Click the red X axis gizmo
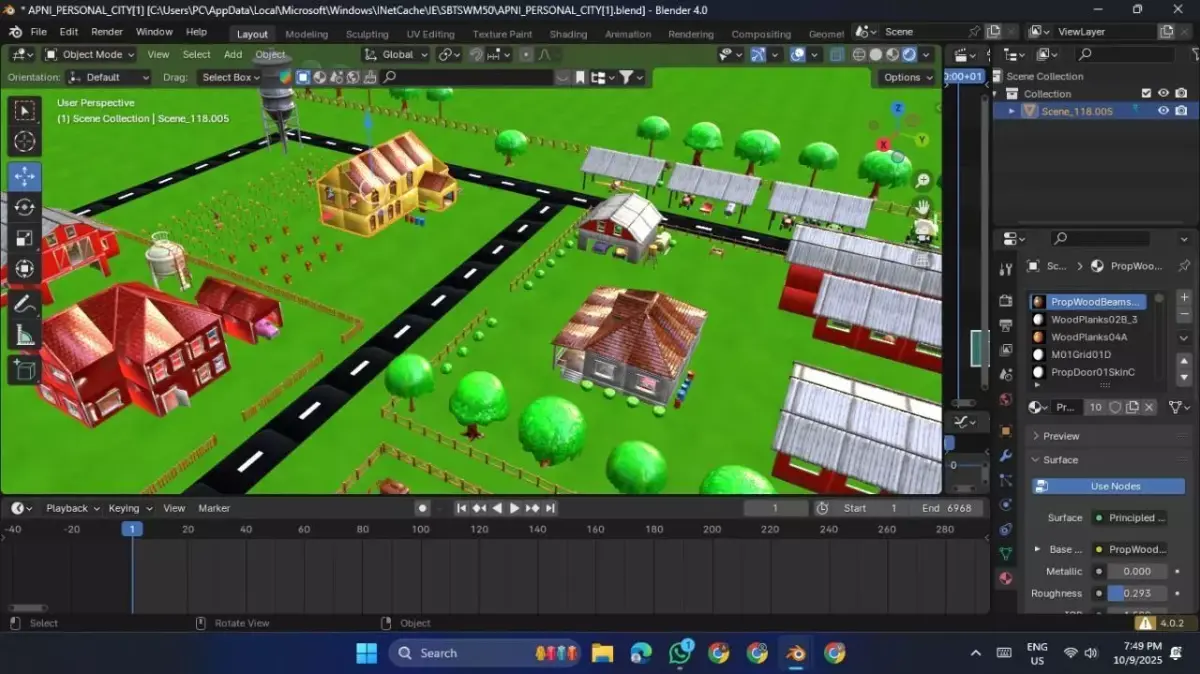 pos(883,145)
